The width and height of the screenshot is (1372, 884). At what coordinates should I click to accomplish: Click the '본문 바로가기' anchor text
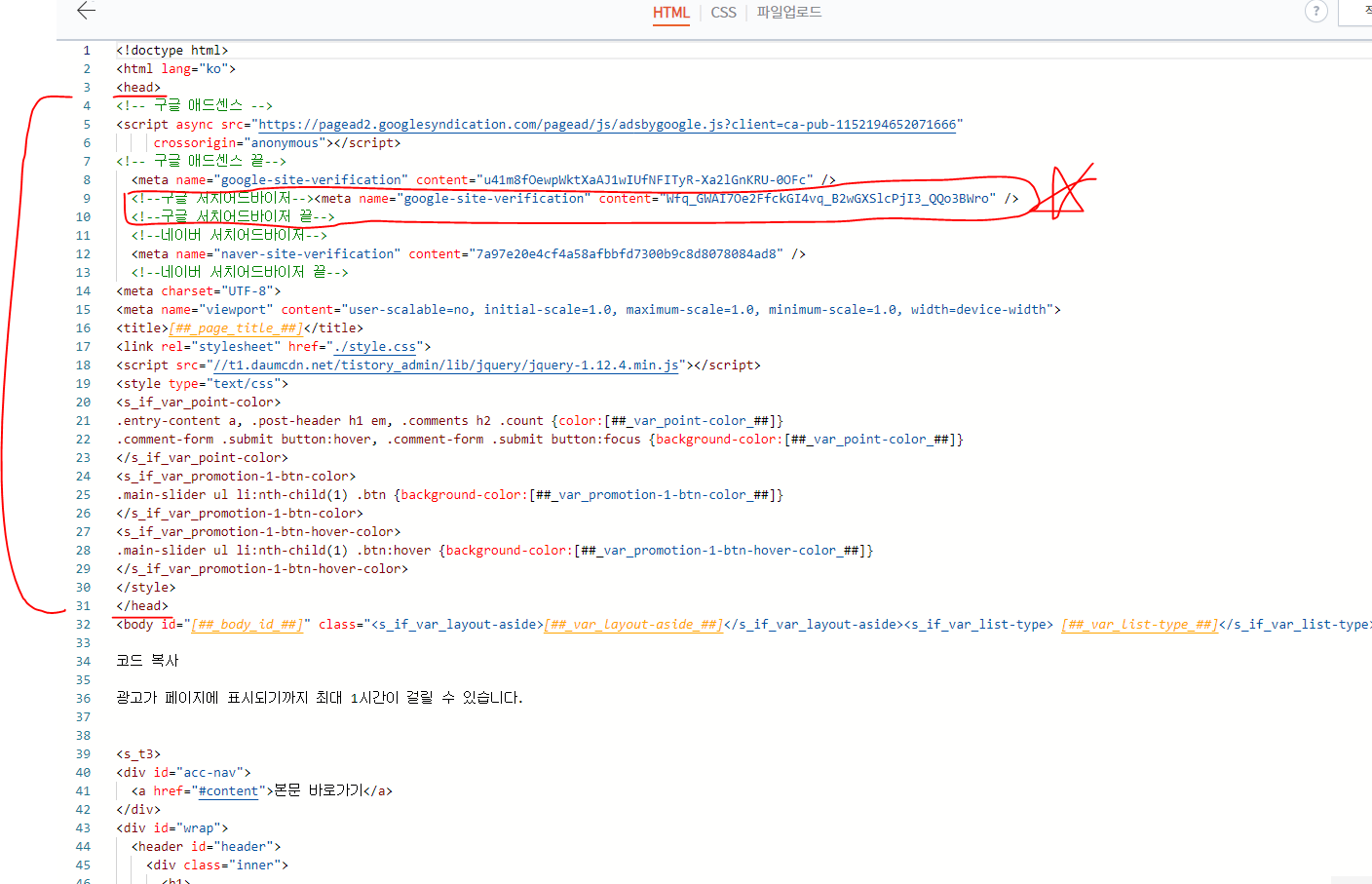[x=319, y=791]
